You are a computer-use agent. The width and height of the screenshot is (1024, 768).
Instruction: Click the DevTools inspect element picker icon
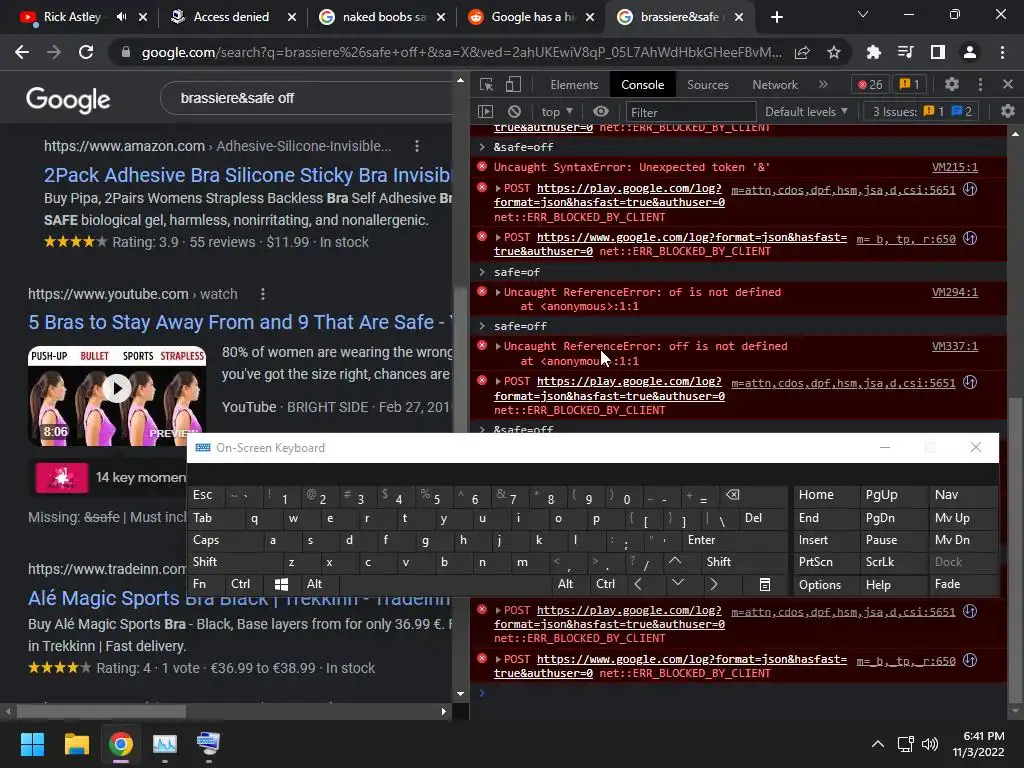click(486, 84)
